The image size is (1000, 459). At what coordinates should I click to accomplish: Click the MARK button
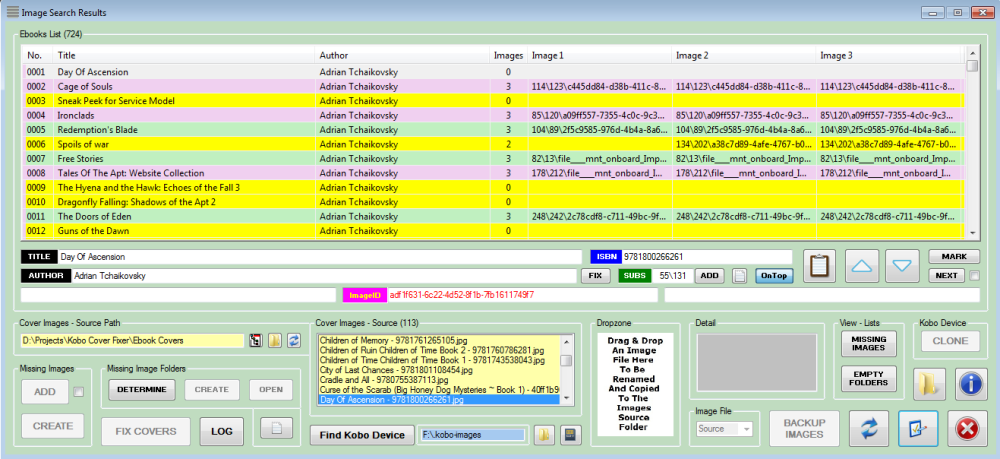954,256
